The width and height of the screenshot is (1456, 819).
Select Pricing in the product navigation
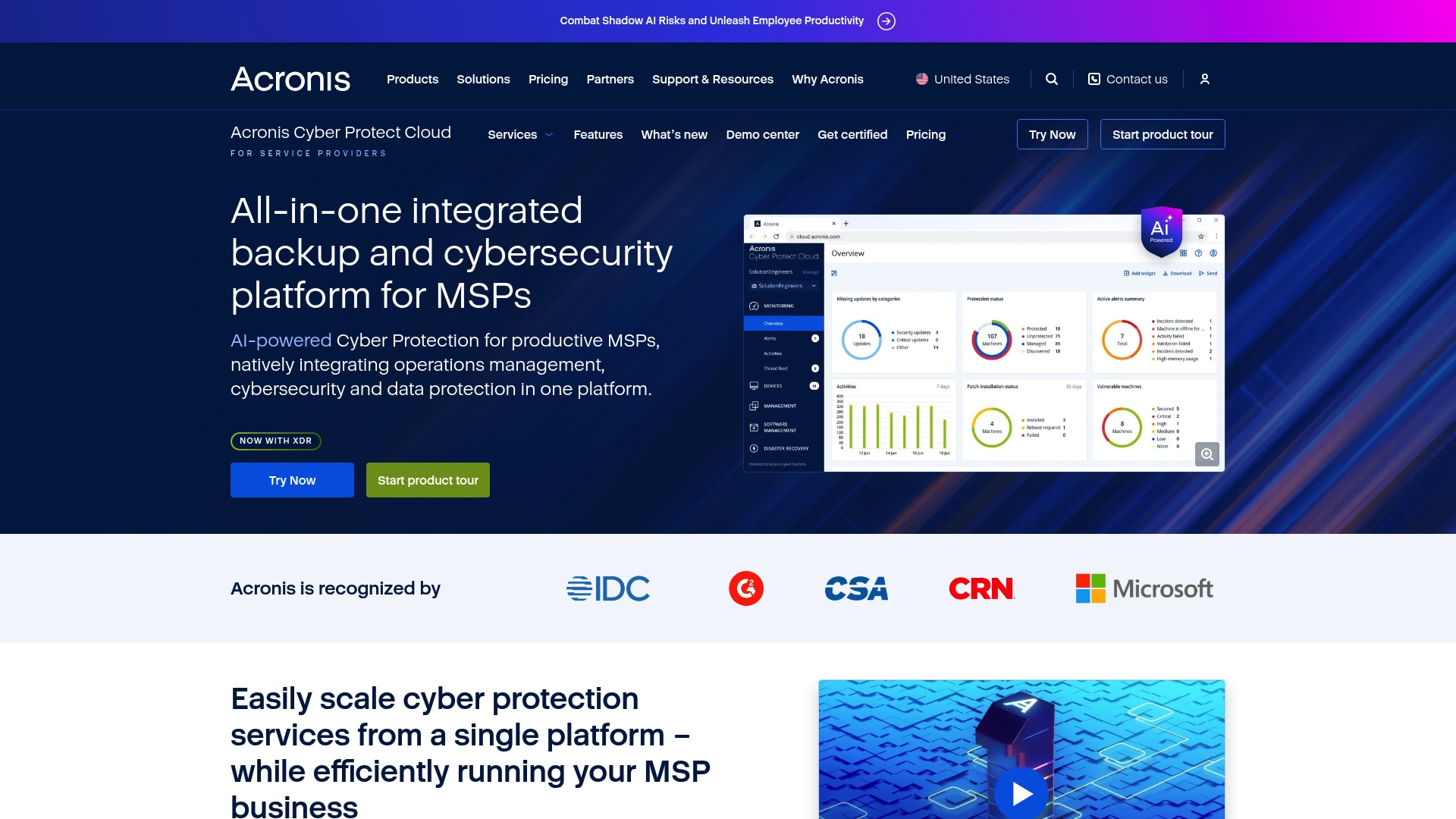pos(925,134)
